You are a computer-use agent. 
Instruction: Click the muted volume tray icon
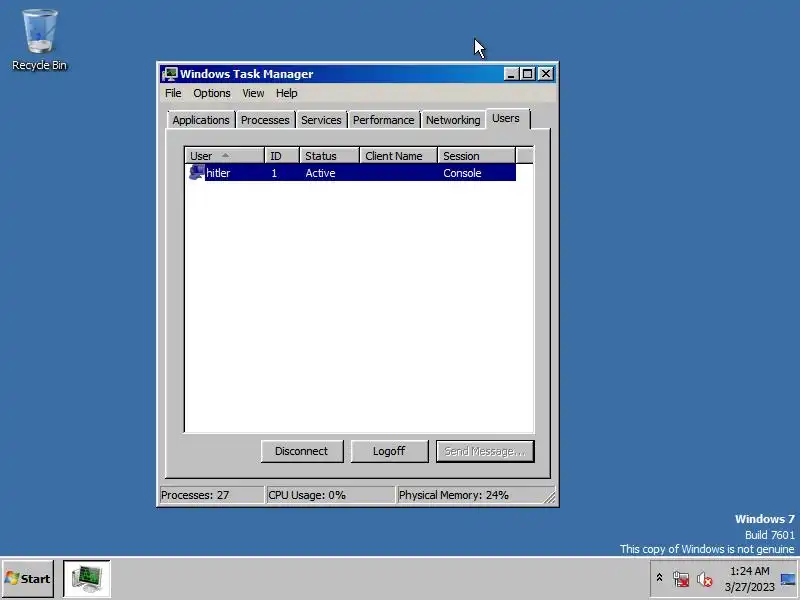[x=705, y=579]
